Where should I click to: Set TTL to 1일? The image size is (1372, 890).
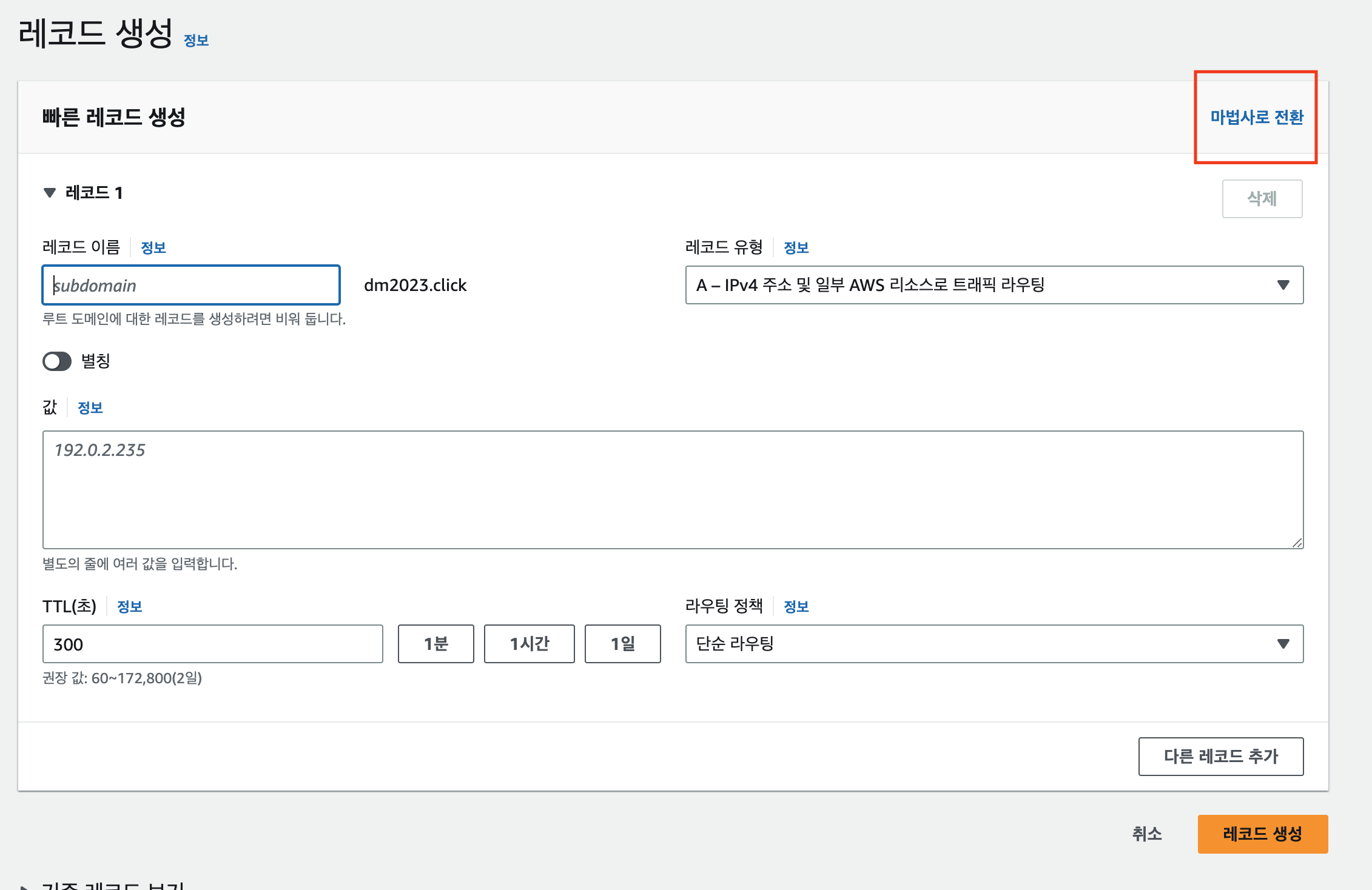tap(622, 644)
